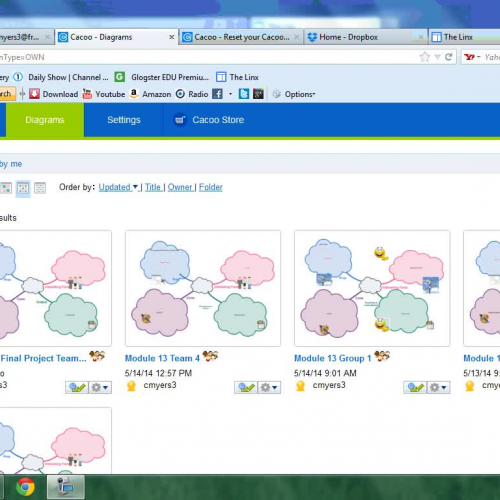Open the Cacoo Store
This screenshot has height=500, width=500.
pyautogui.click(x=210, y=120)
